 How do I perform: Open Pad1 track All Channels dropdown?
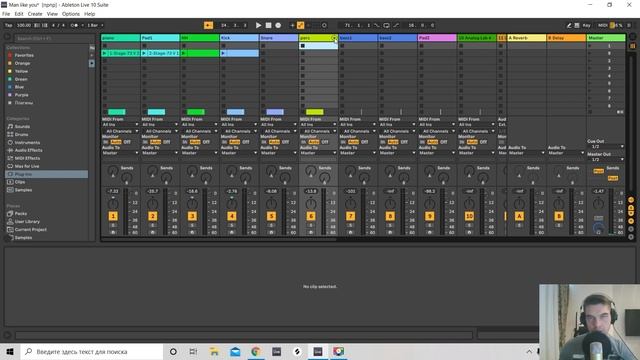(160, 131)
